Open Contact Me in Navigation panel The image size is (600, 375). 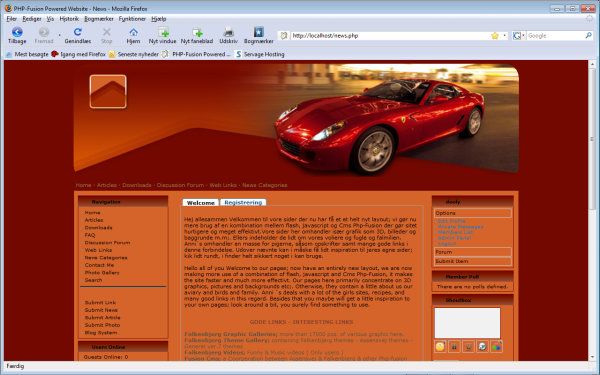(99, 265)
